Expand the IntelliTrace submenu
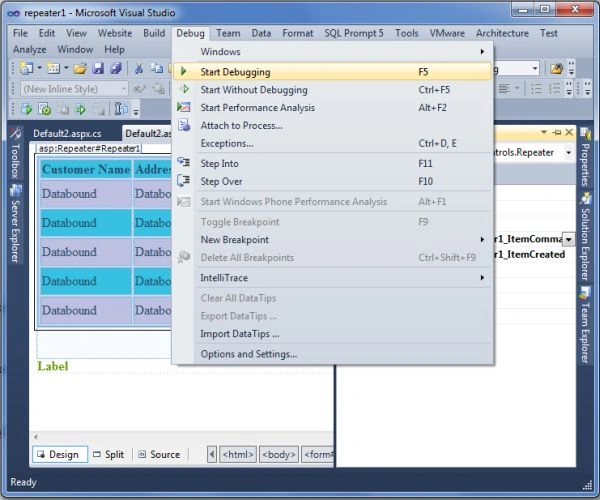 pyautogui.click(x=332, y=278)
